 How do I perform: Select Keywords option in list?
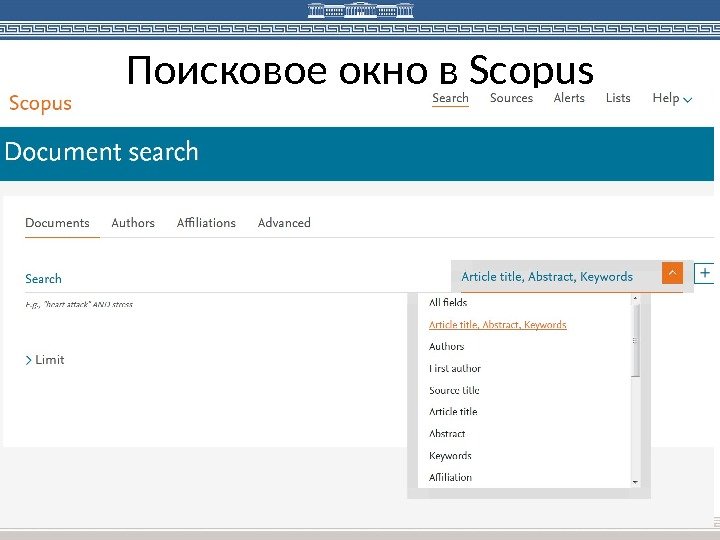[450, 456]
